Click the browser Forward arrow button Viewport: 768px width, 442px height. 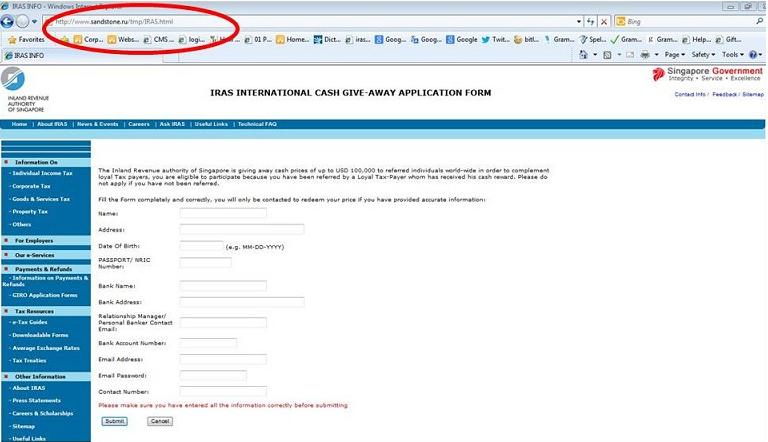[23, 22]
